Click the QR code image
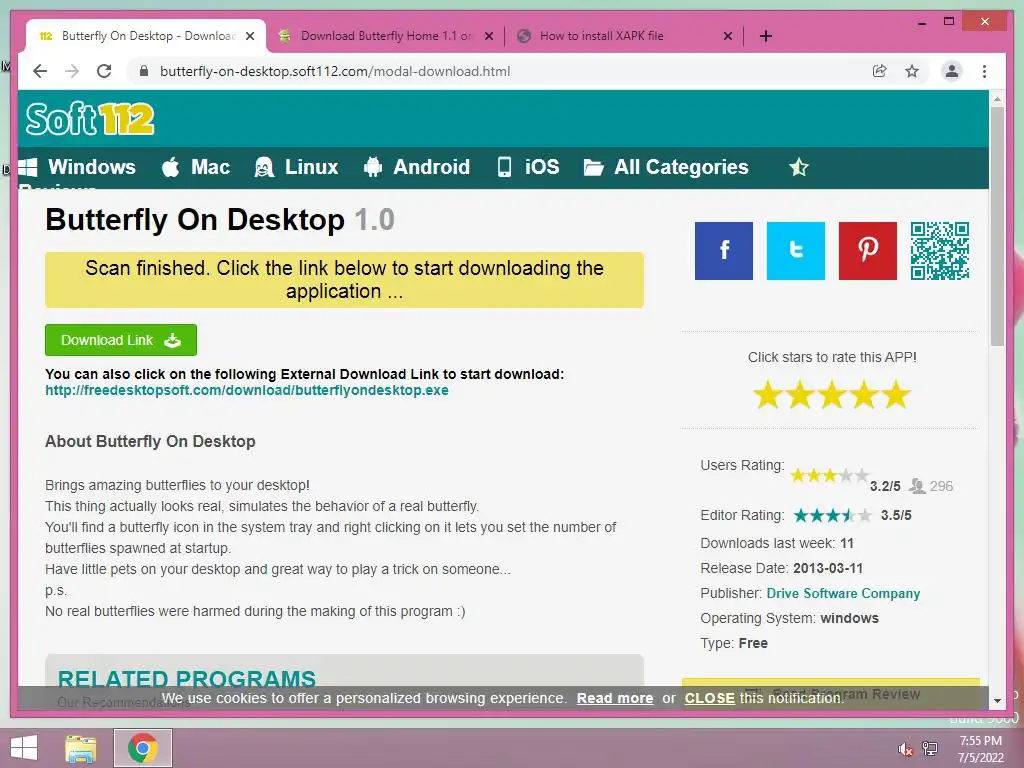The width and height of the screenshot is (1024, 768). 940,251
